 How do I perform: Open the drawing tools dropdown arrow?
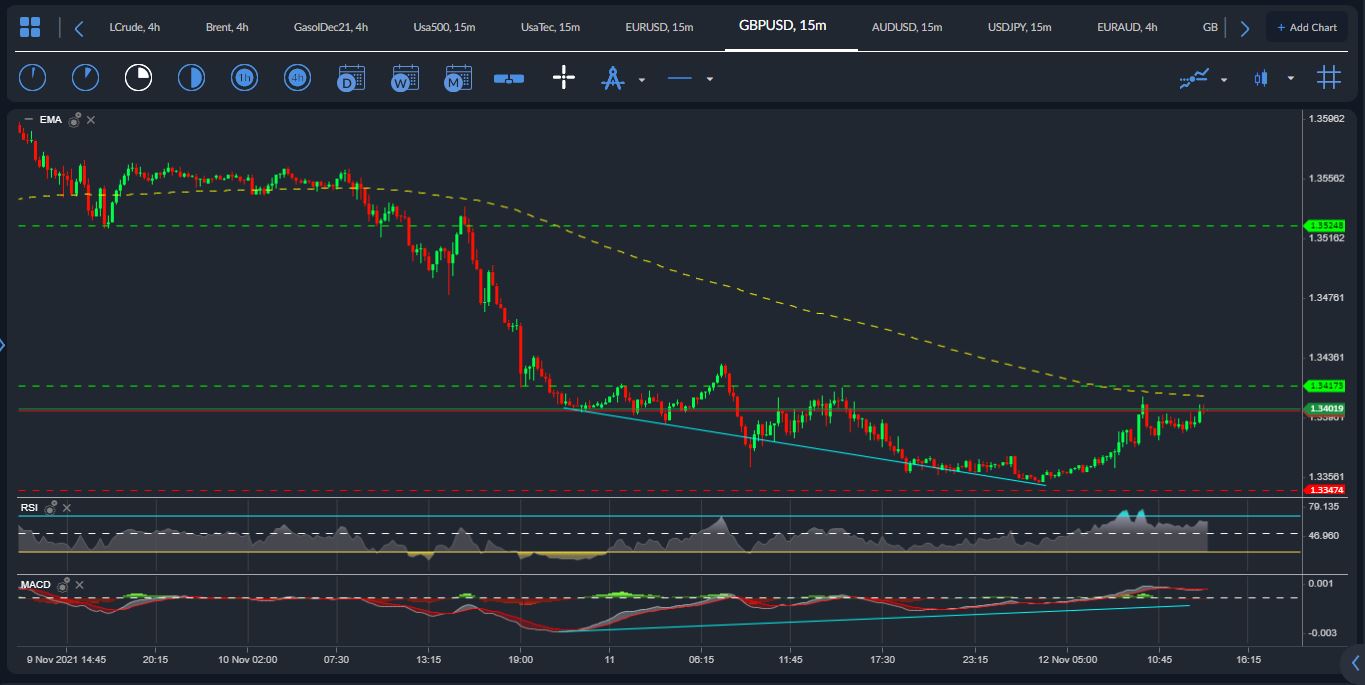tap(640, 80)
